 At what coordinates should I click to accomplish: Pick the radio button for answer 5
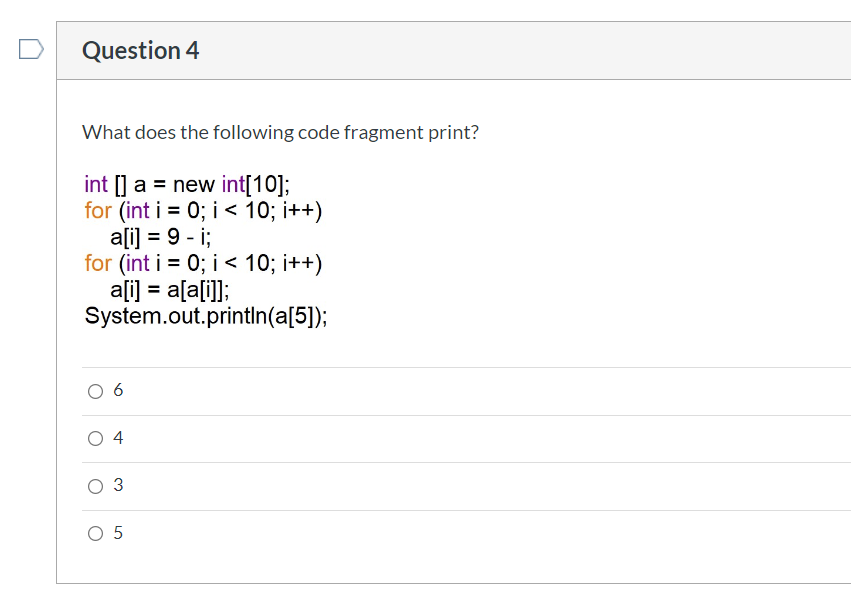click(x=96, y=533)
